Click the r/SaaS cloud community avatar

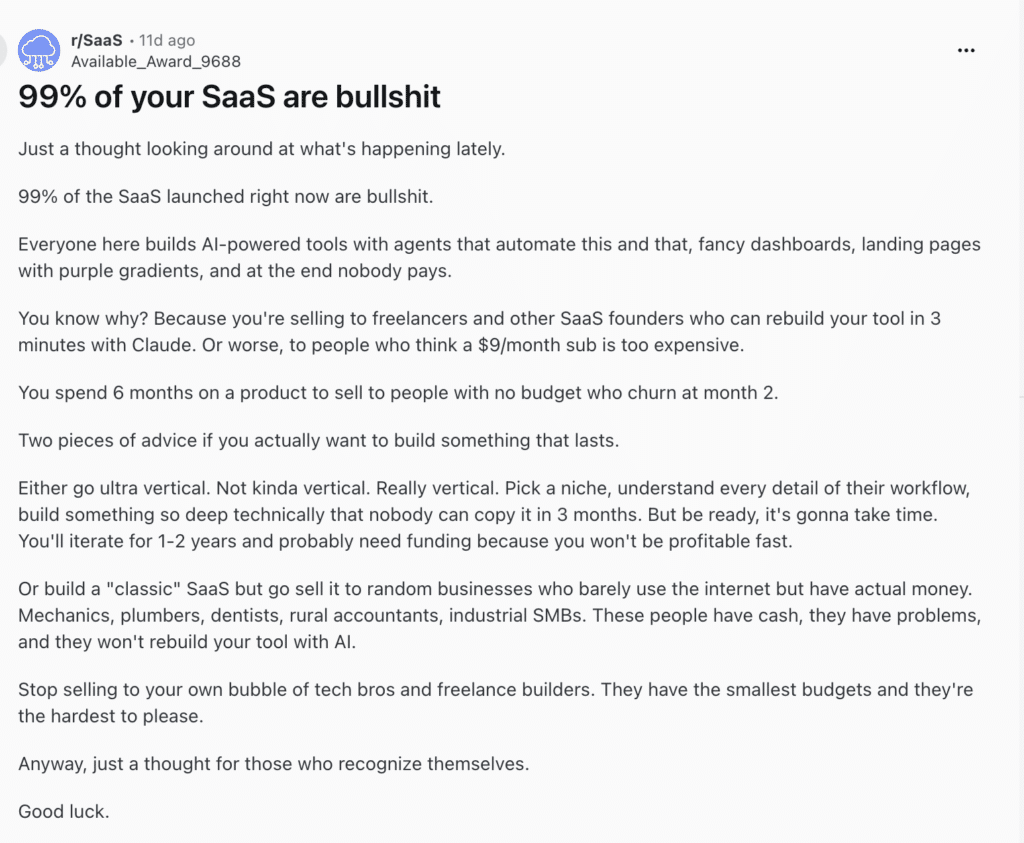point(39,50)
